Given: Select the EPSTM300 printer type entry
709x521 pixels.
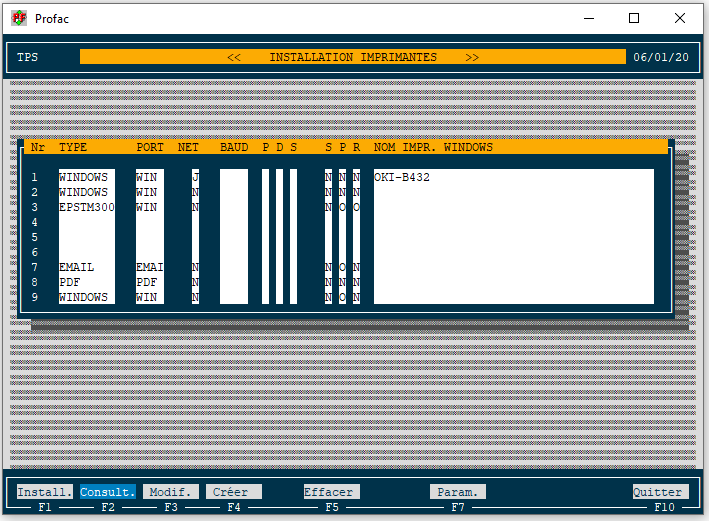Looking at the screenshot, I should point(86,208).
